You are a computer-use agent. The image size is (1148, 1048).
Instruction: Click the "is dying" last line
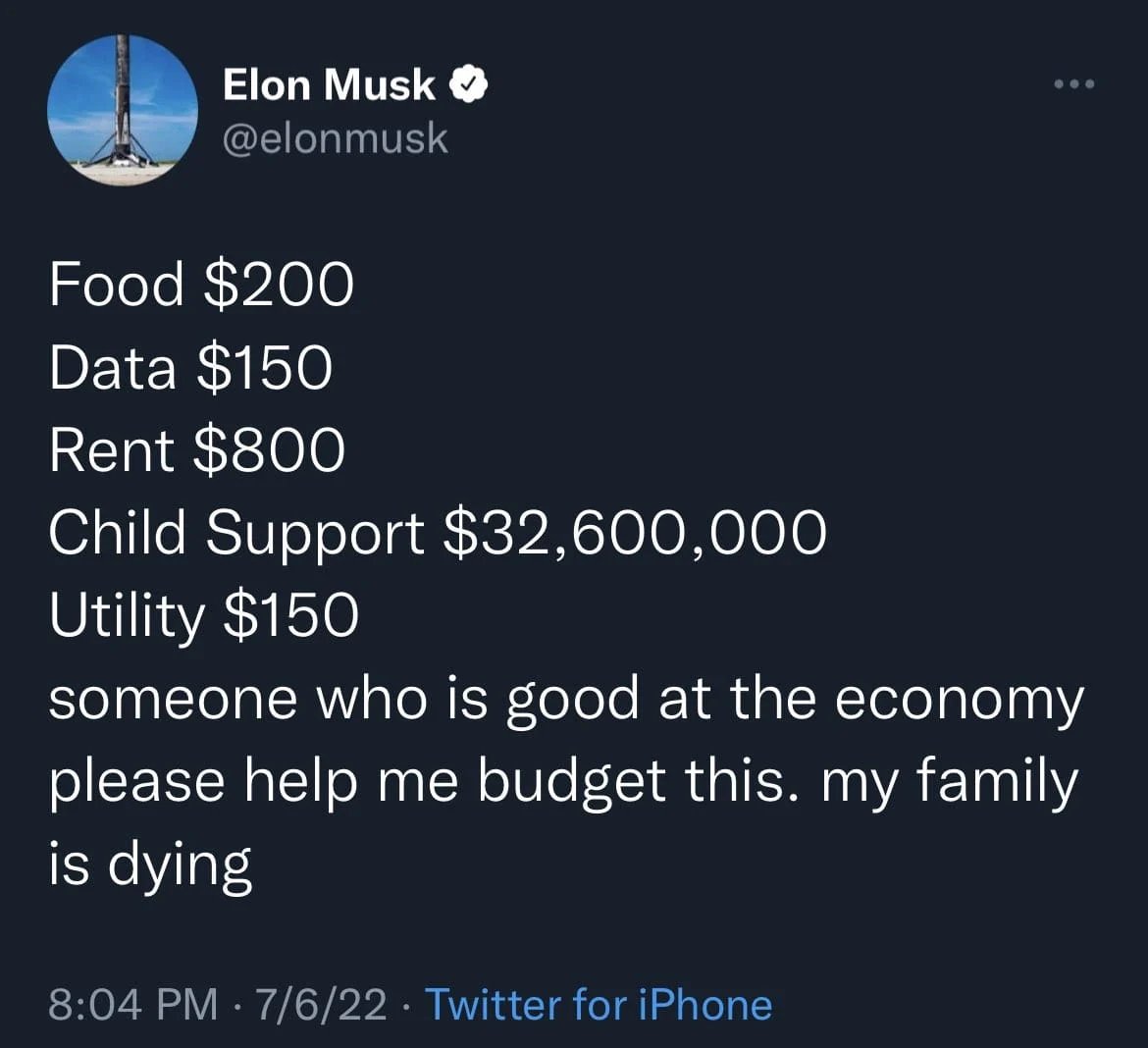tap(150, 865)
